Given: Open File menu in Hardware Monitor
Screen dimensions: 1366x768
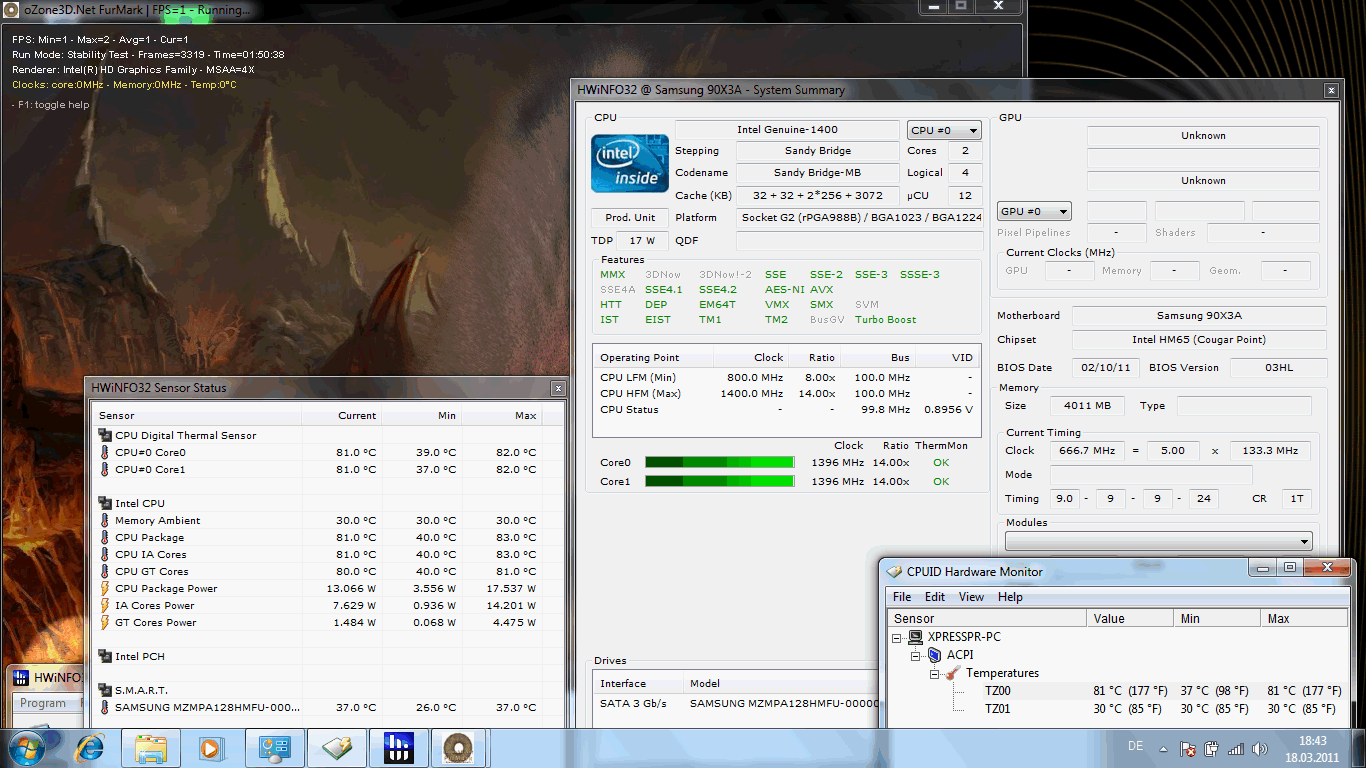Looking at the screenshot, I should 902,597.
